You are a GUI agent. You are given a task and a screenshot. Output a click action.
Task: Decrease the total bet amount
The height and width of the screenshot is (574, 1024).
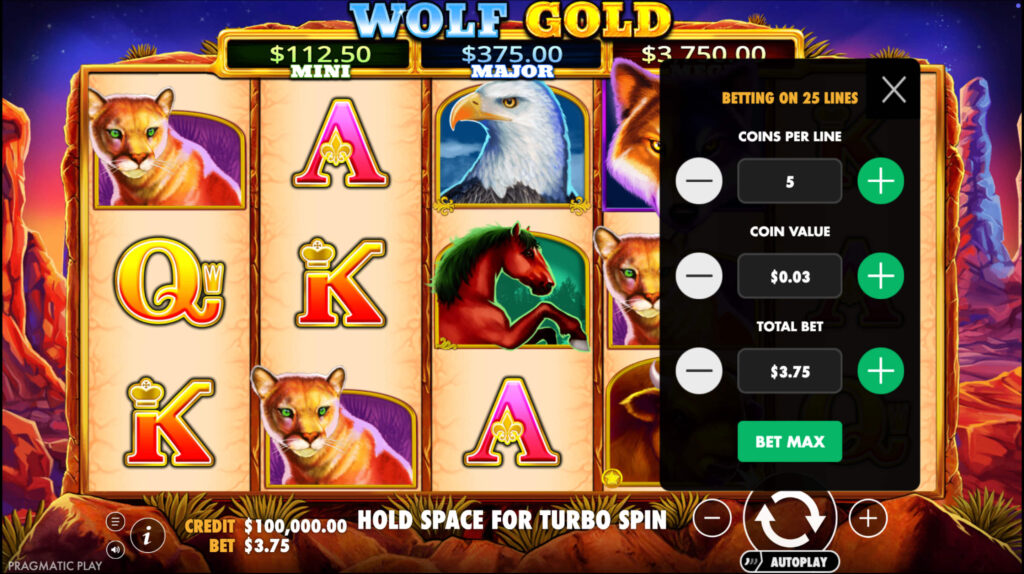coord(699,371)
